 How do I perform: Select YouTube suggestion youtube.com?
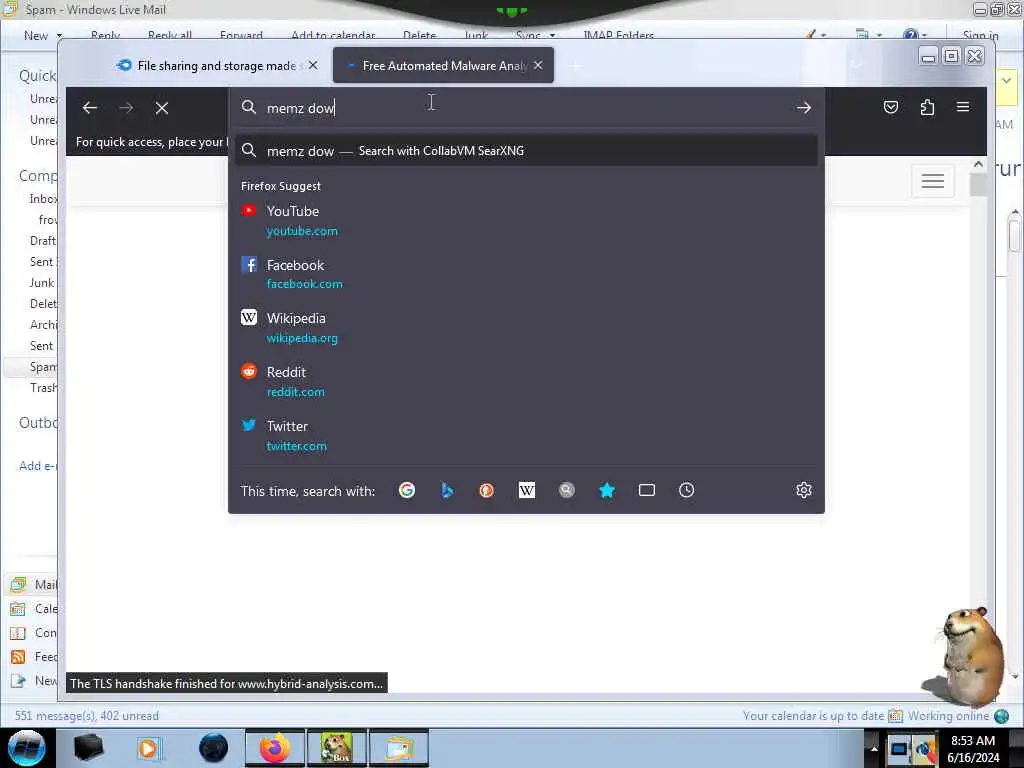point(526,221)
